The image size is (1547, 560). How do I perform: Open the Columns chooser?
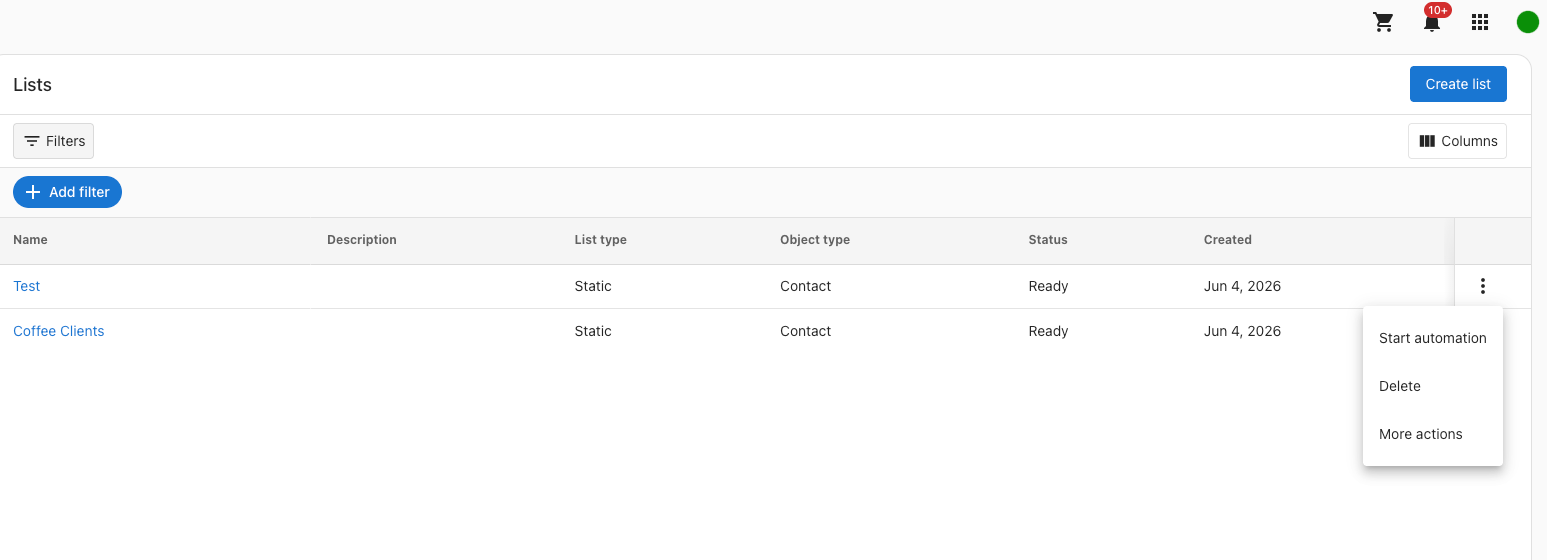(1457, 141)
